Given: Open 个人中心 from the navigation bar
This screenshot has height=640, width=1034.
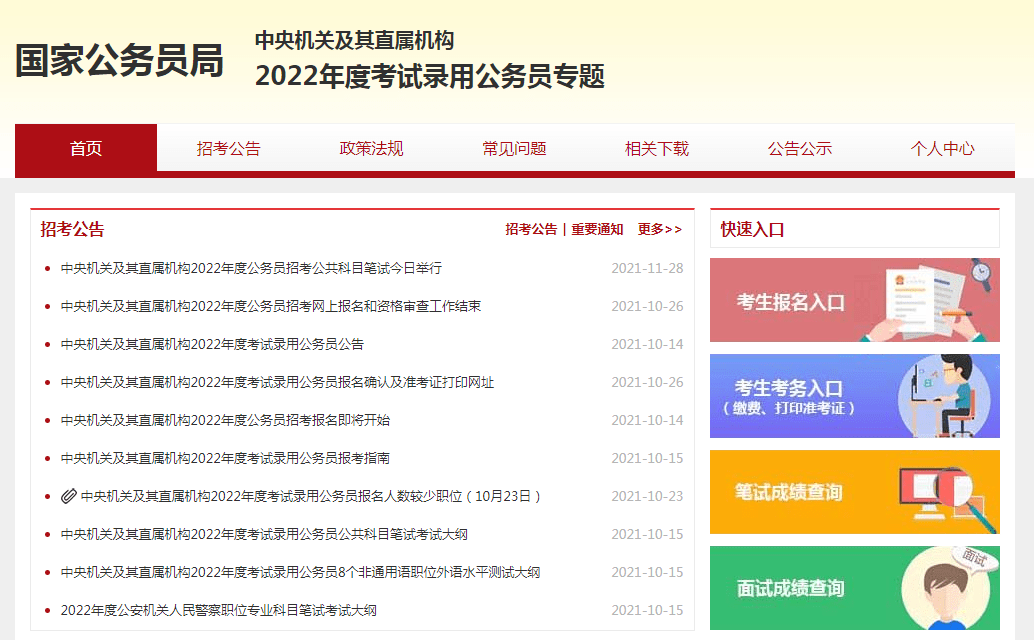Looking at the screenshot, I should click(943, 148).
